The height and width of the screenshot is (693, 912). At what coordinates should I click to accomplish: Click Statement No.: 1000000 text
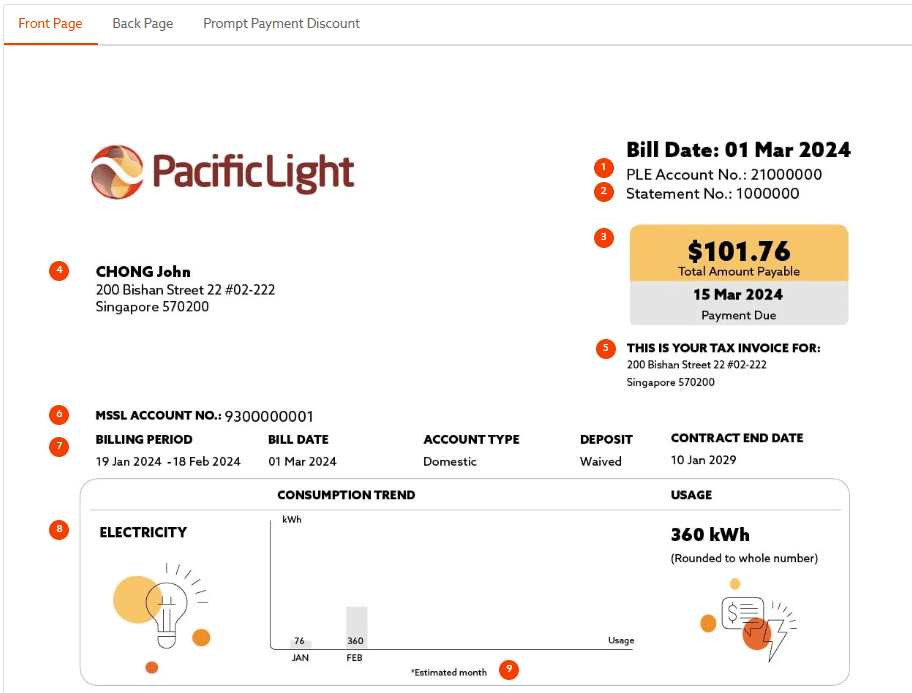pos(712,194)
